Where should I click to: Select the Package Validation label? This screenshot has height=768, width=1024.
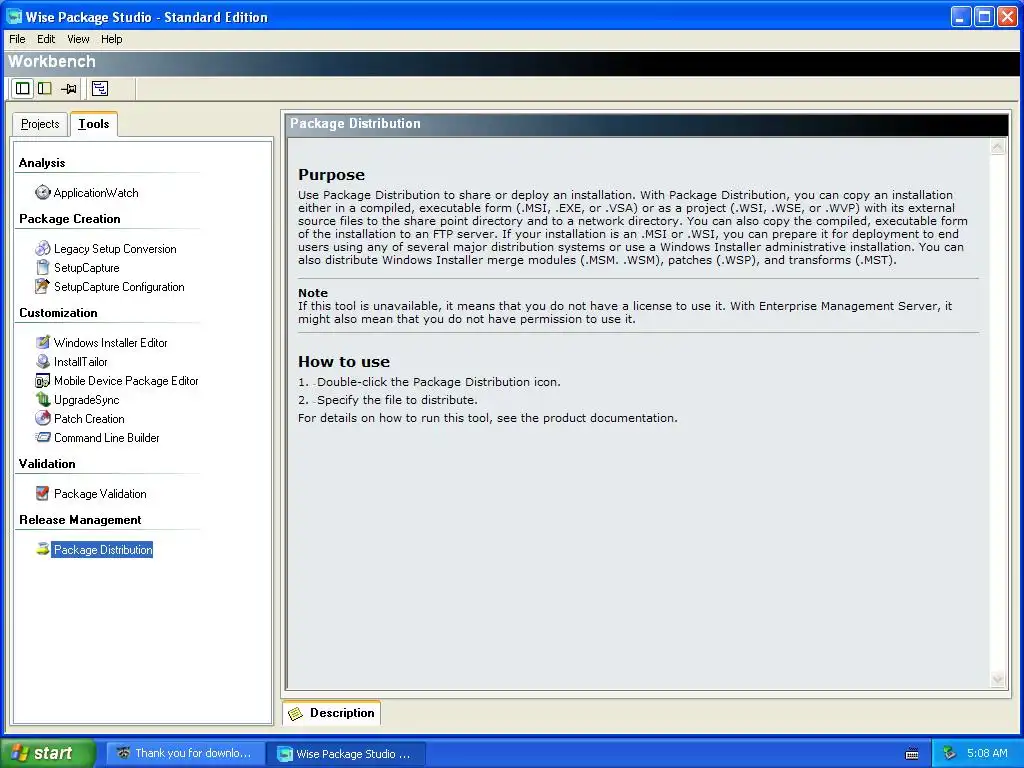coord(100,494)
